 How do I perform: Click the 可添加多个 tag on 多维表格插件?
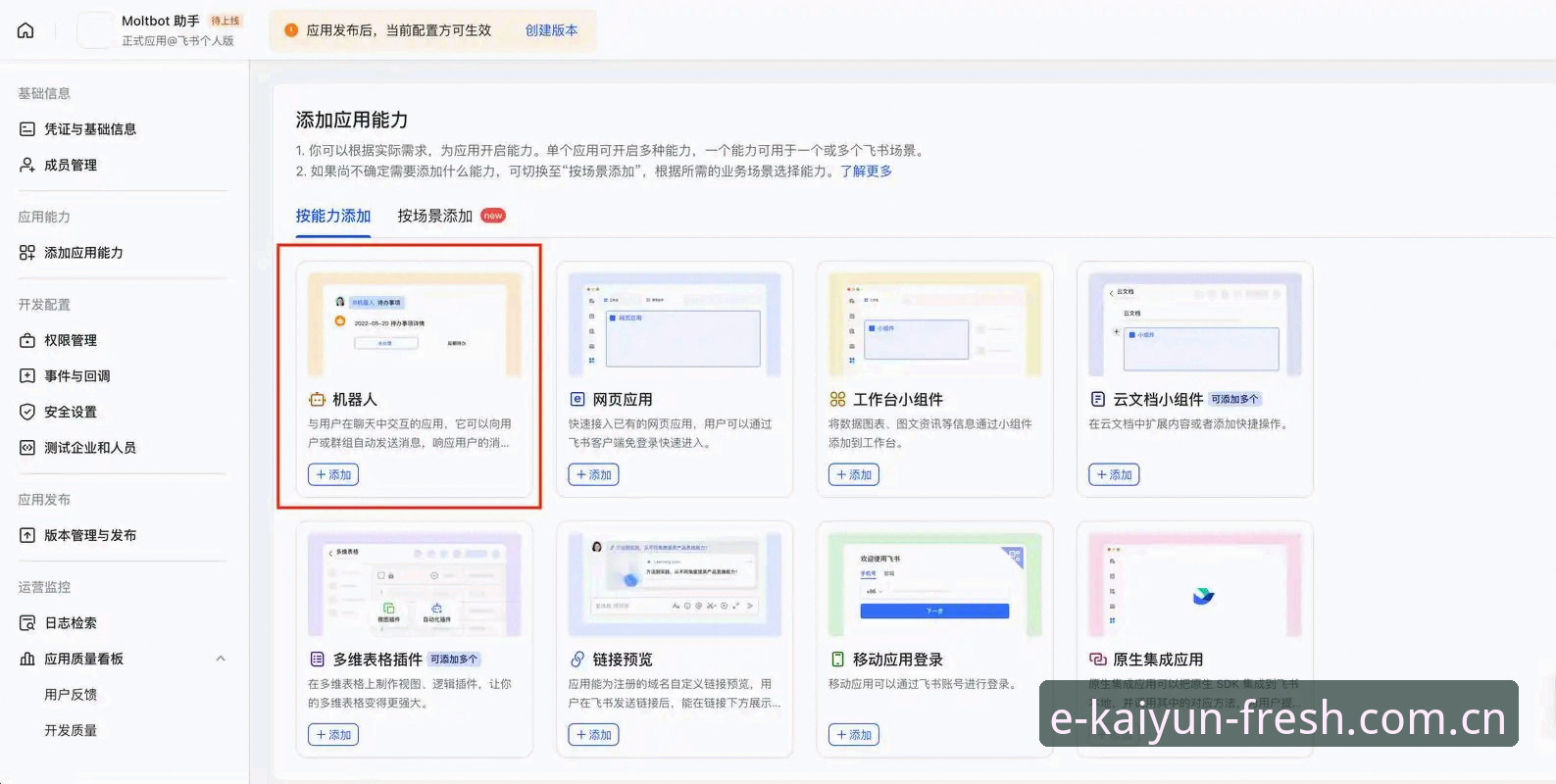pyautogui.click(x=454, y=660)
